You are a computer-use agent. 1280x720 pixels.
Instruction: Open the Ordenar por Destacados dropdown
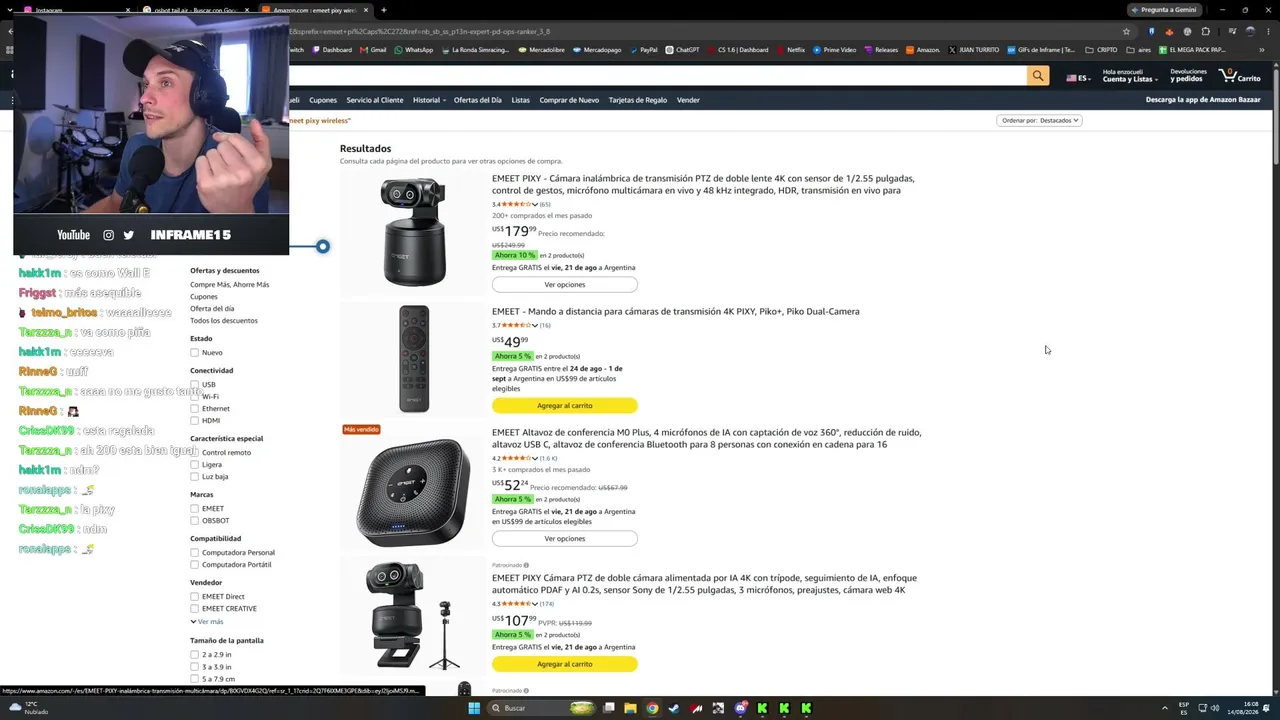tap(1039, 120)
